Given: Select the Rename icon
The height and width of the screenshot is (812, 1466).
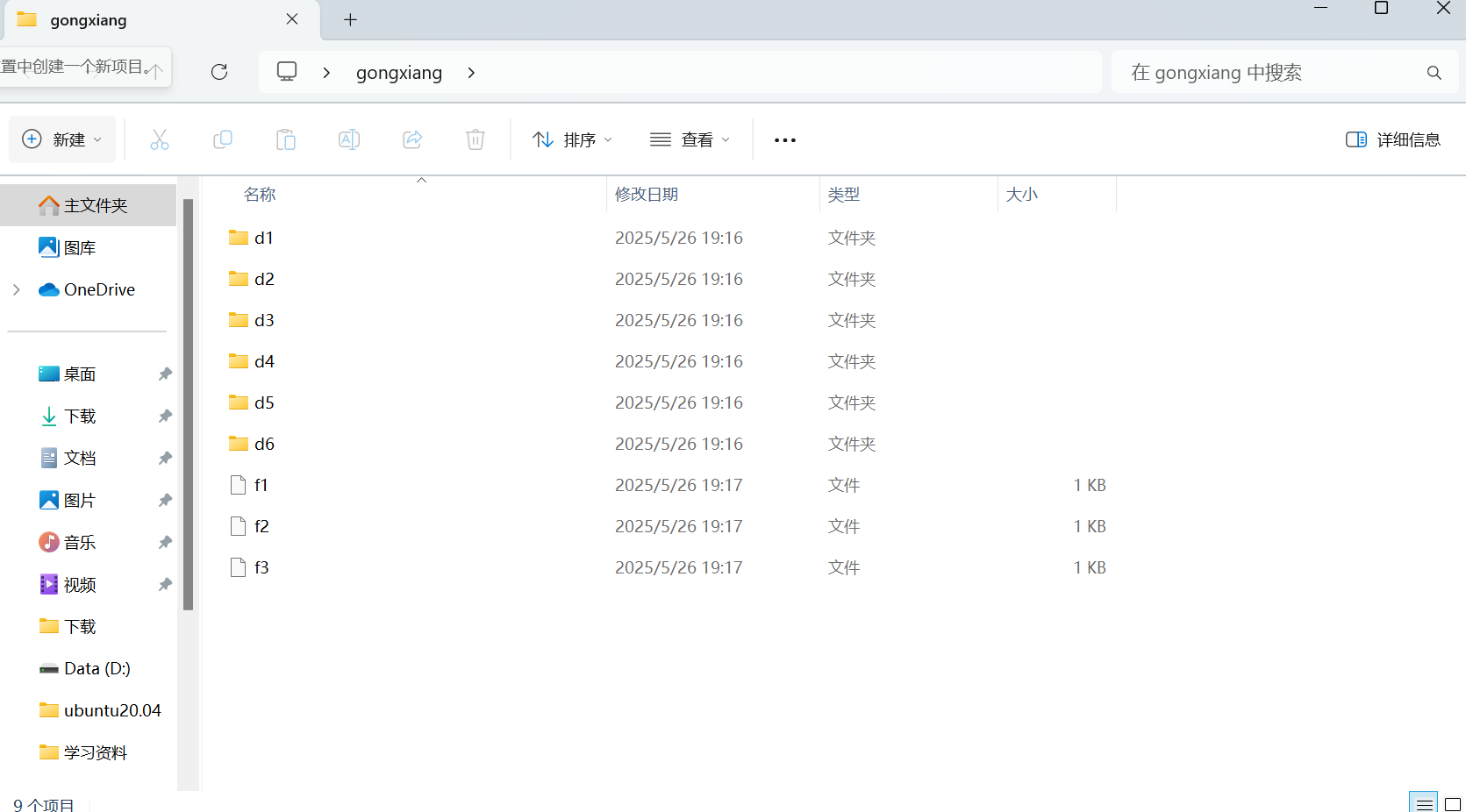Looking at the screenshot, I should tap(348, 139).
